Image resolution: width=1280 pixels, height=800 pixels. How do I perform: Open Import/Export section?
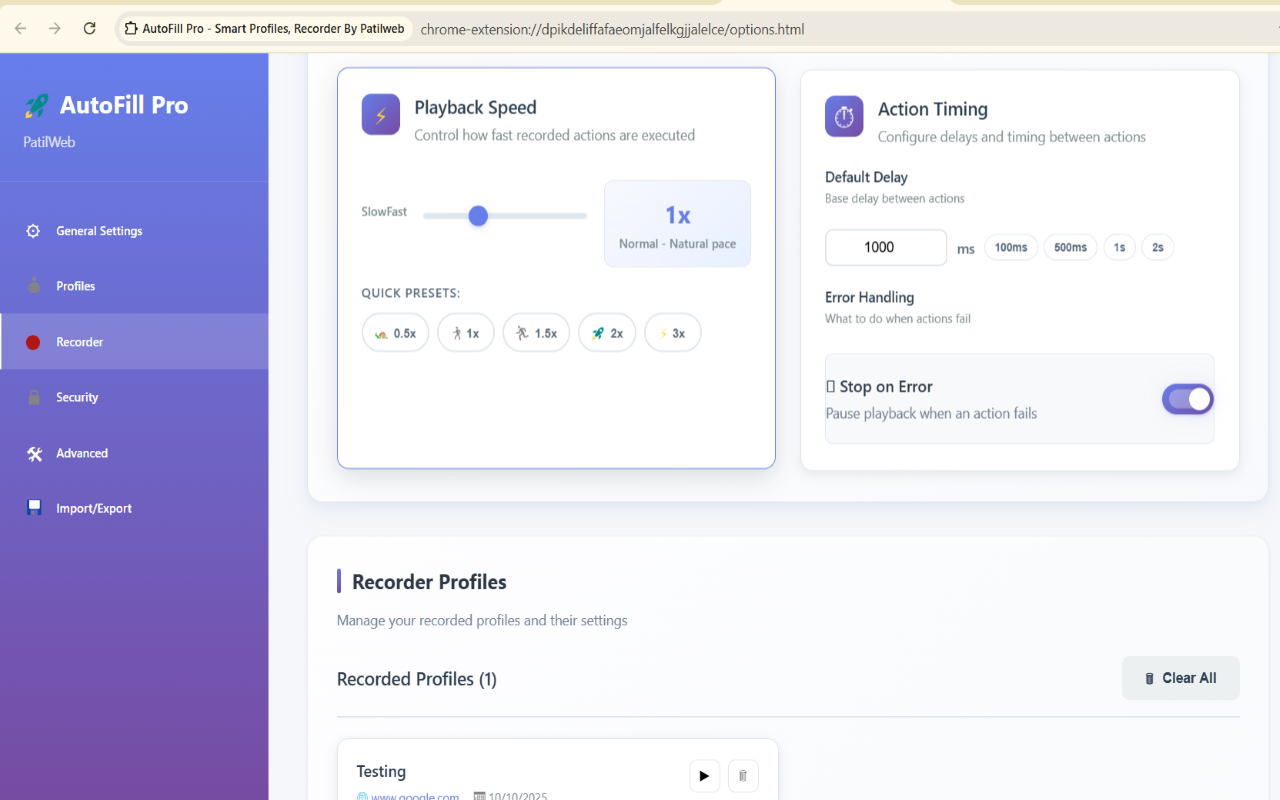click(x=134, y=508)
